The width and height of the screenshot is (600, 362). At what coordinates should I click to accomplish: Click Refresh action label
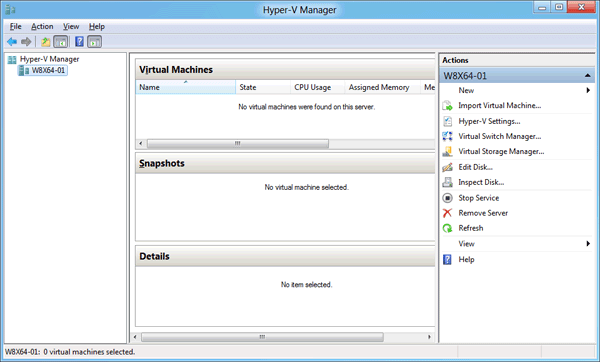coord(471,228)
